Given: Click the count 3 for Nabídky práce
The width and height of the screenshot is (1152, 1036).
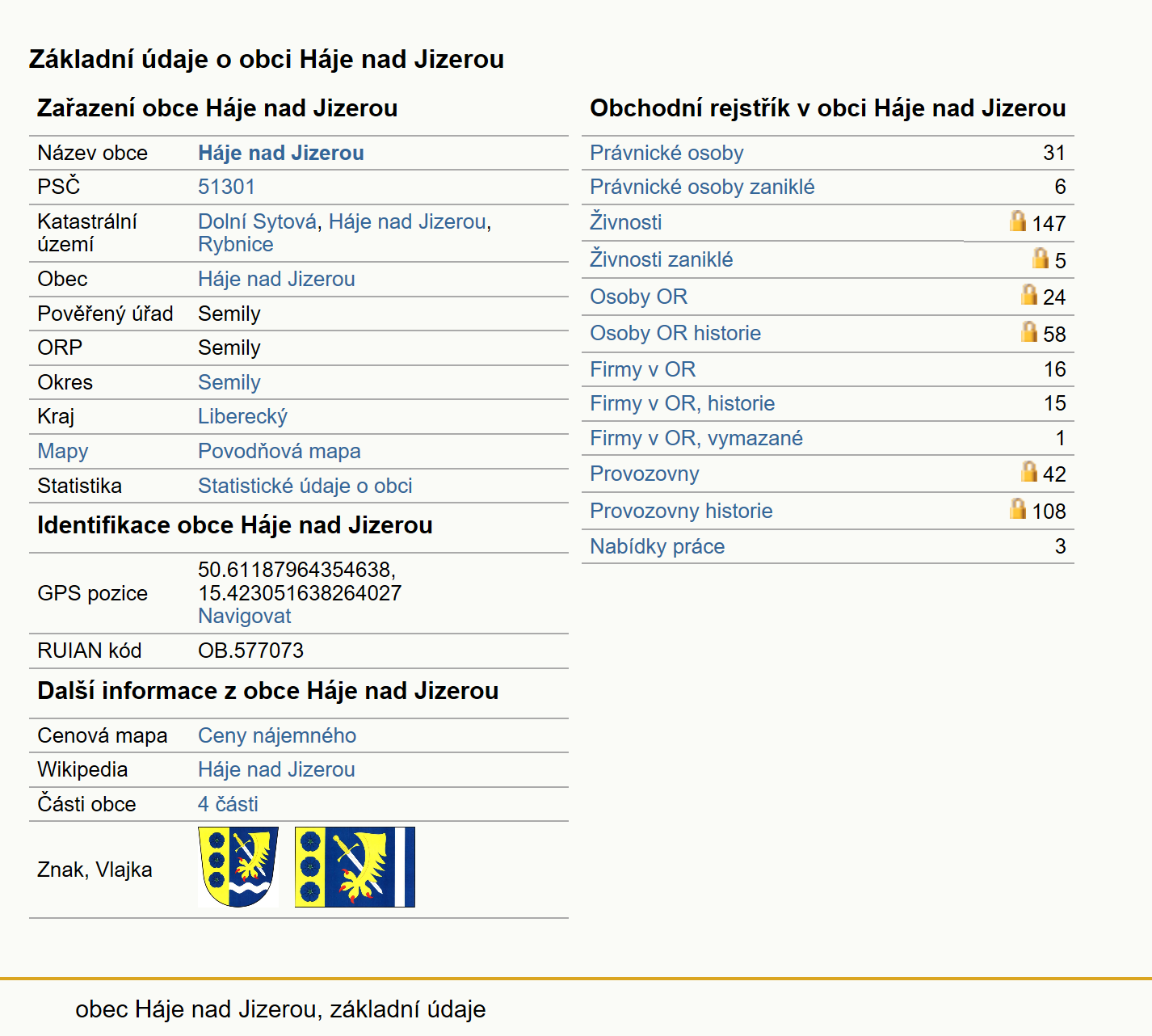Looking at the screenshot, I should tap(1060, 546).
